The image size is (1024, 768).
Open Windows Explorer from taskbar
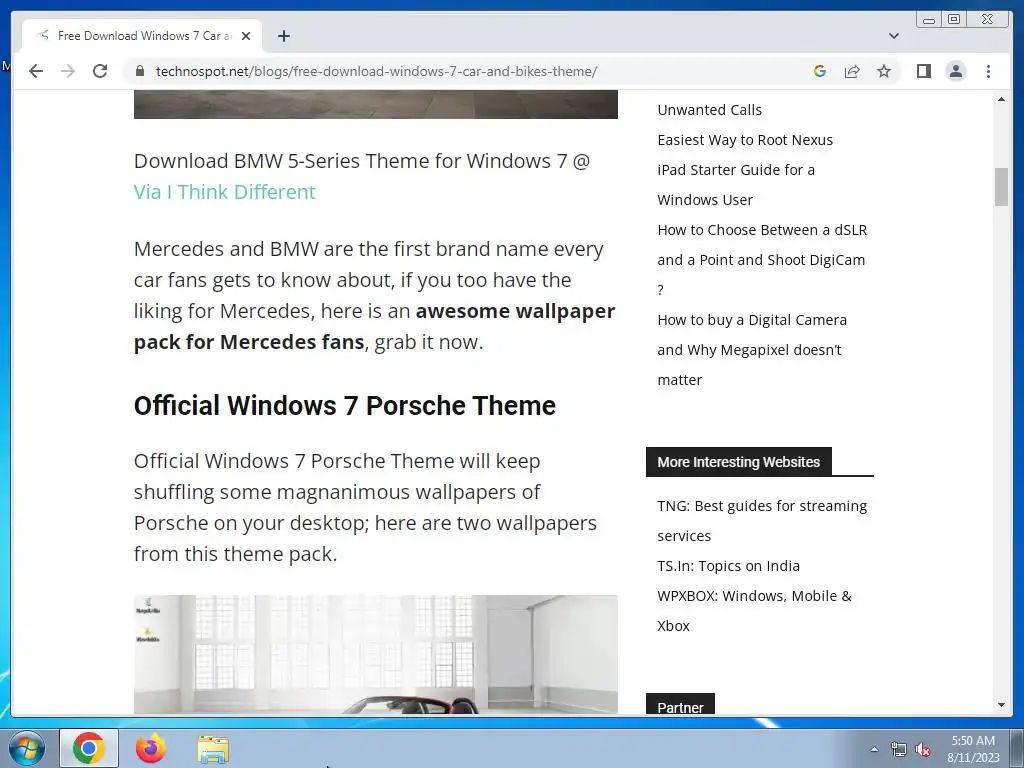(x=213, y=749)
